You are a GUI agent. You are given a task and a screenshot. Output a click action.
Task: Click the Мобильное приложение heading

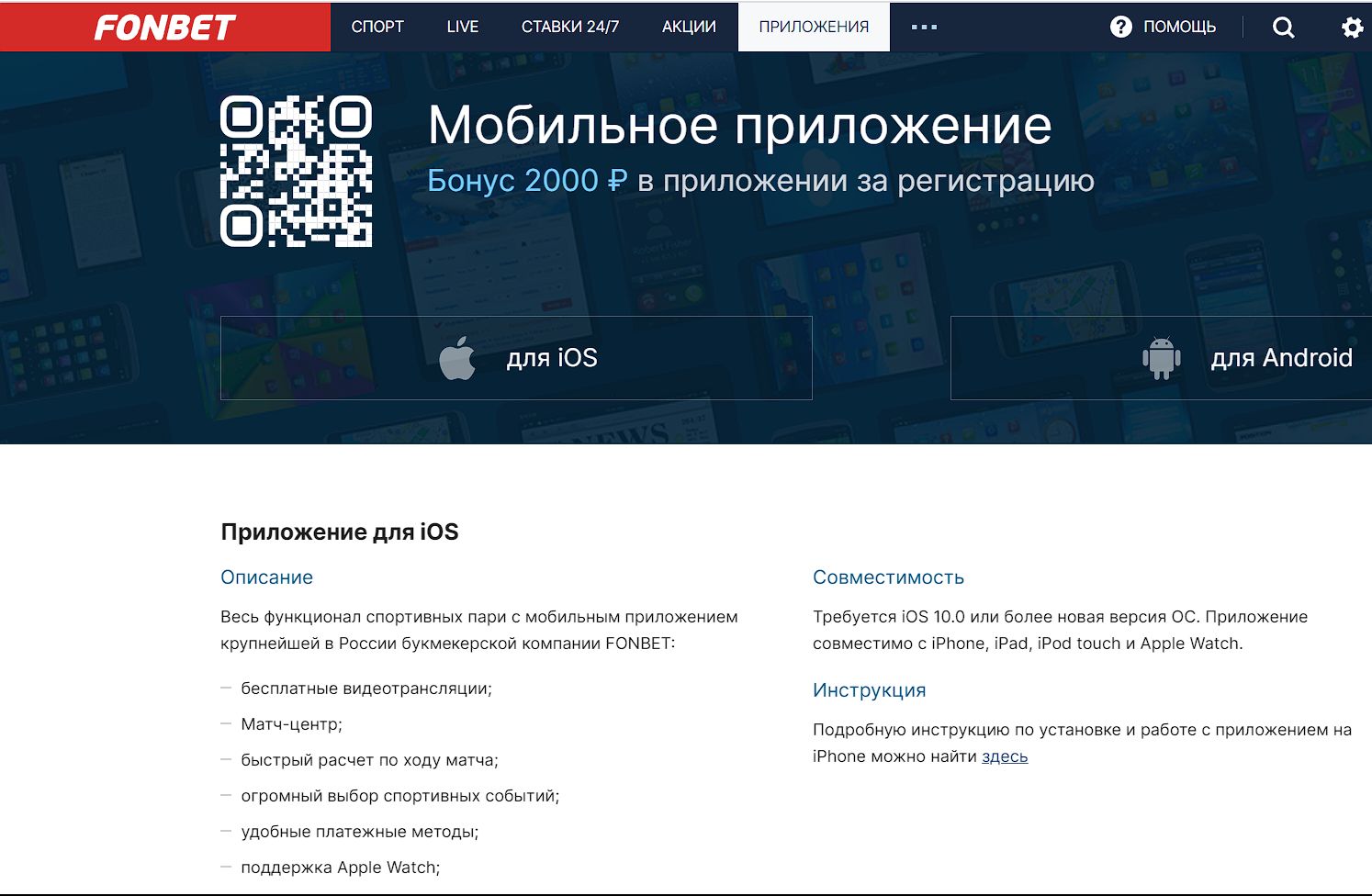point(739,125)
